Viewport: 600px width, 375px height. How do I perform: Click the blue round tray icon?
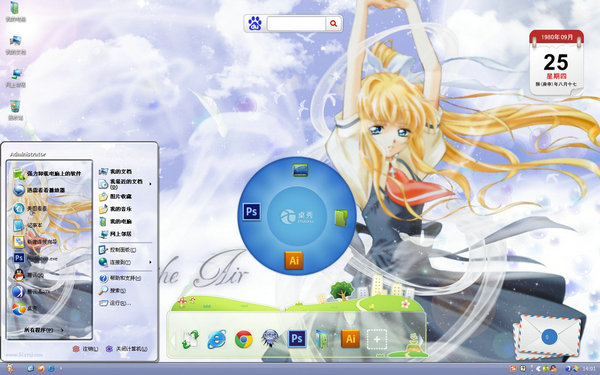(x=568, y=368)
